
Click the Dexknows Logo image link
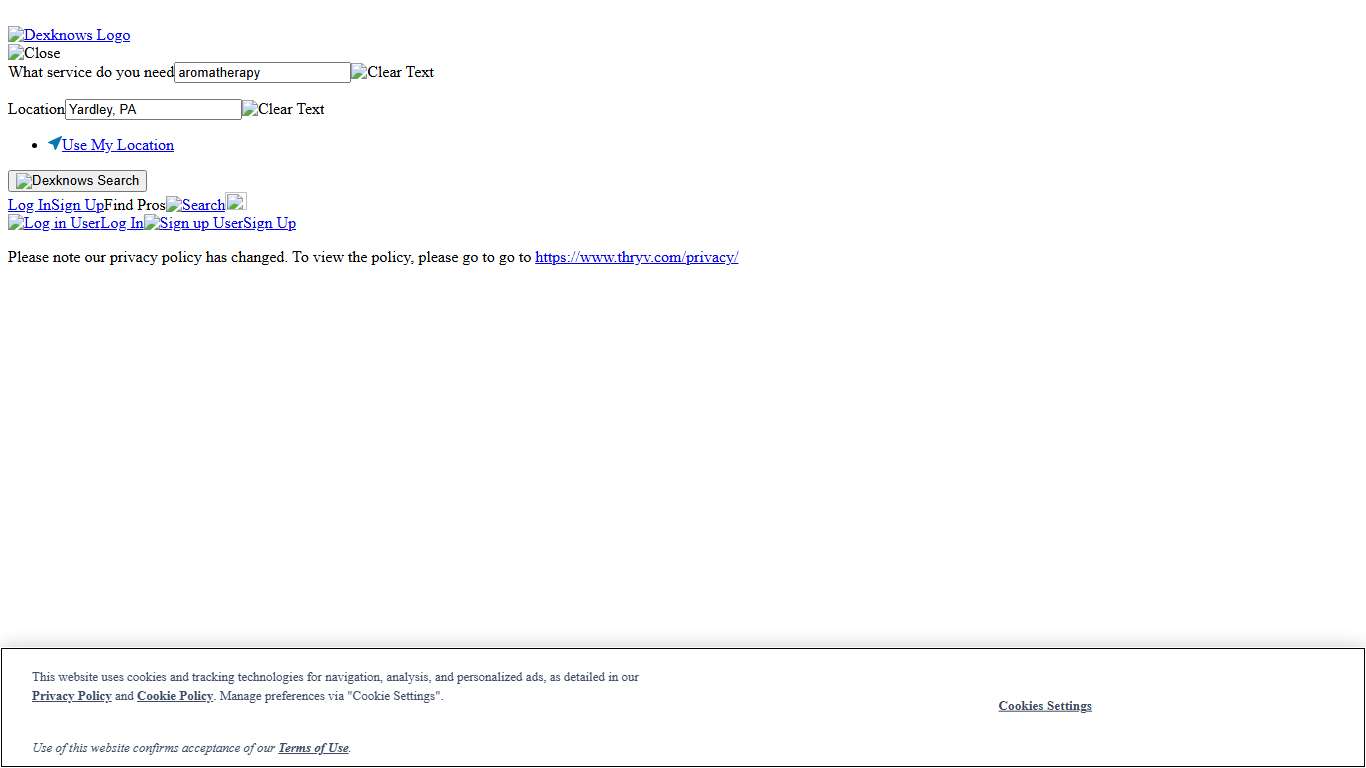tap(69, 35)
